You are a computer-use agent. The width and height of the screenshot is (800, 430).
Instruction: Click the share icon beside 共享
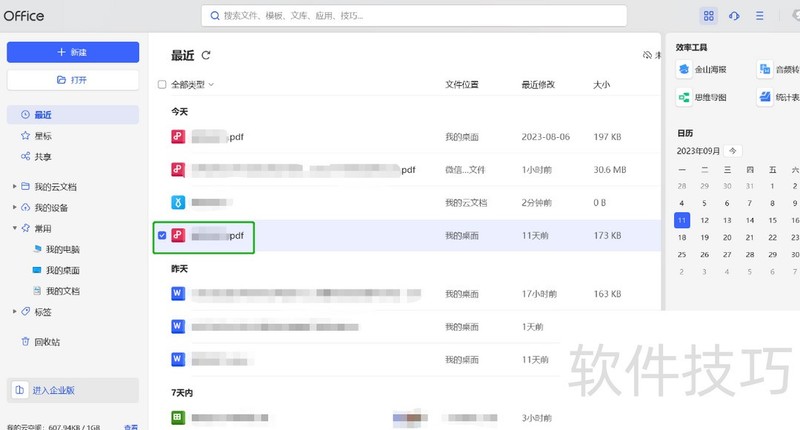pyautogui.click(x=25, y=156)
